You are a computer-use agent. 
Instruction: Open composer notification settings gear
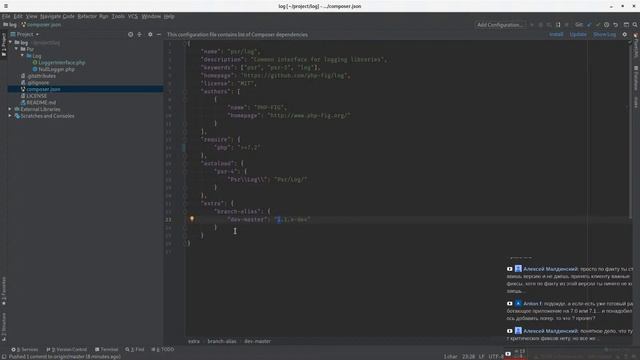tap(624, 35)
